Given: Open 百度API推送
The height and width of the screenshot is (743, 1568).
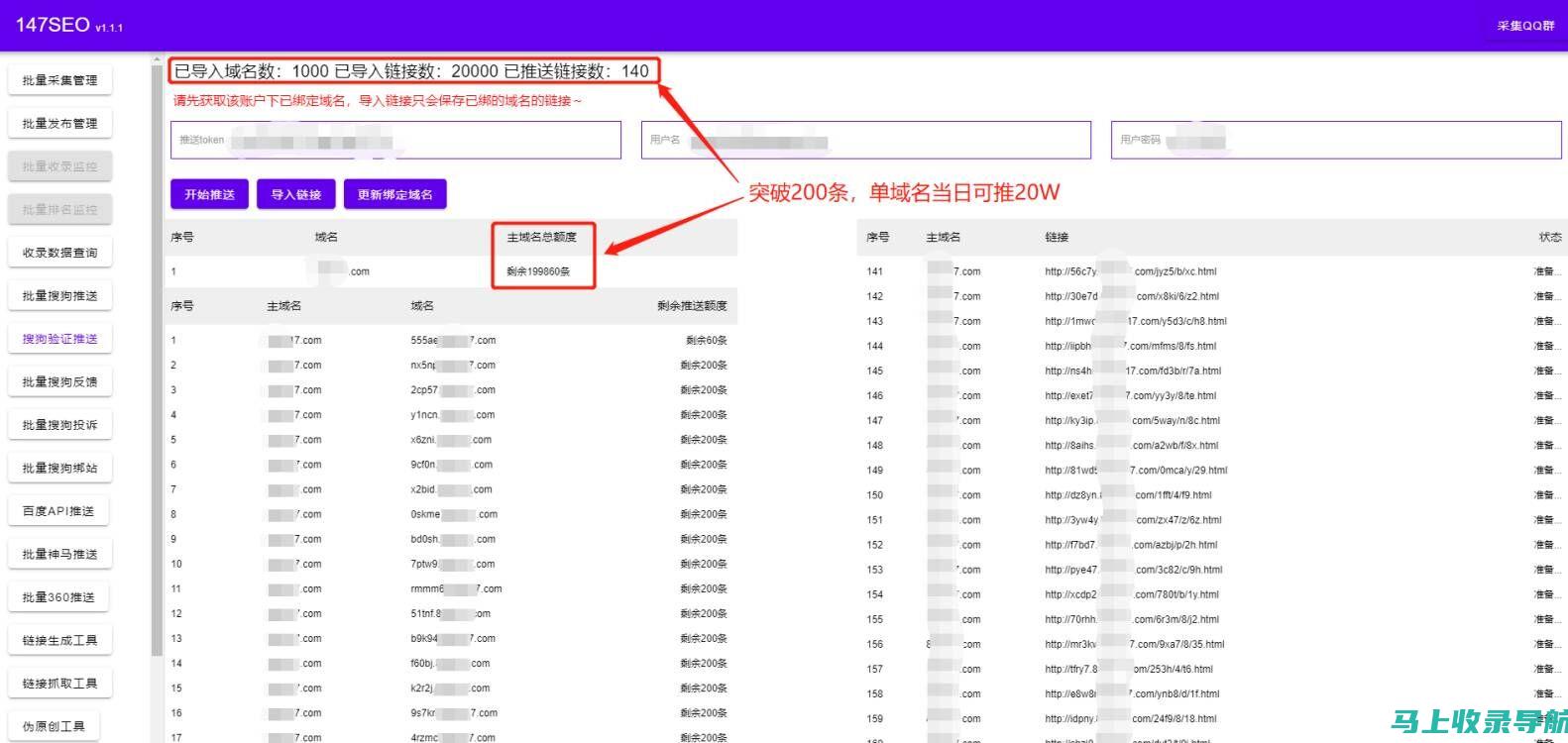Looking at the screenshot, I should tap(59, 511).
